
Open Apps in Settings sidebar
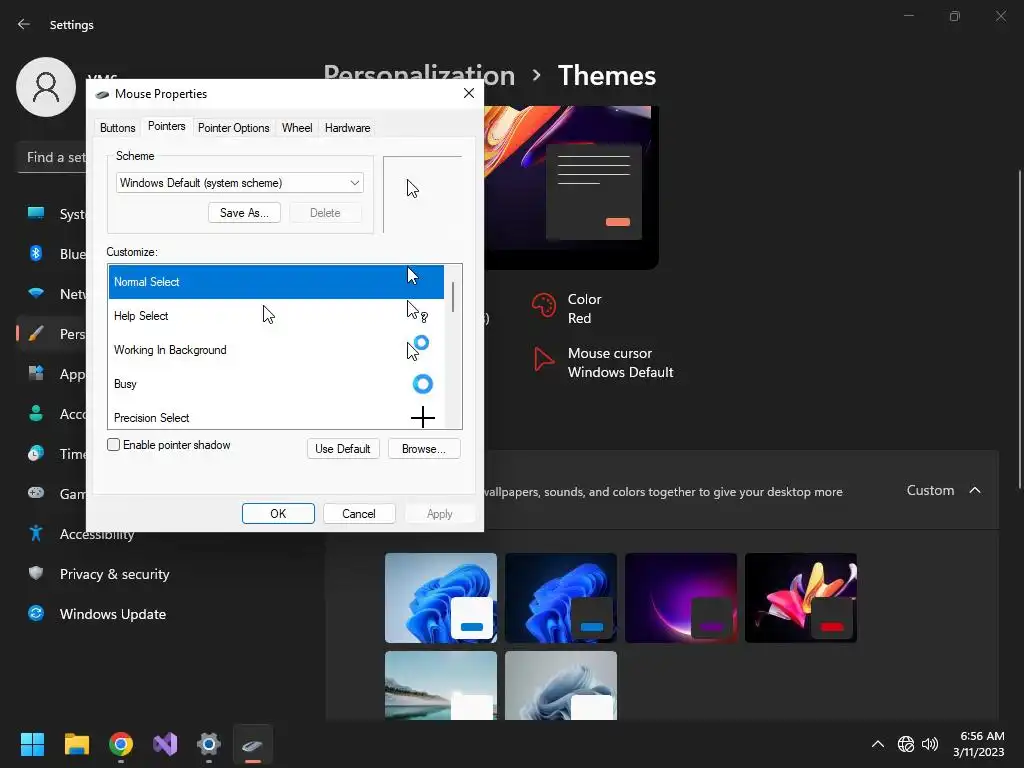(52, 374)
